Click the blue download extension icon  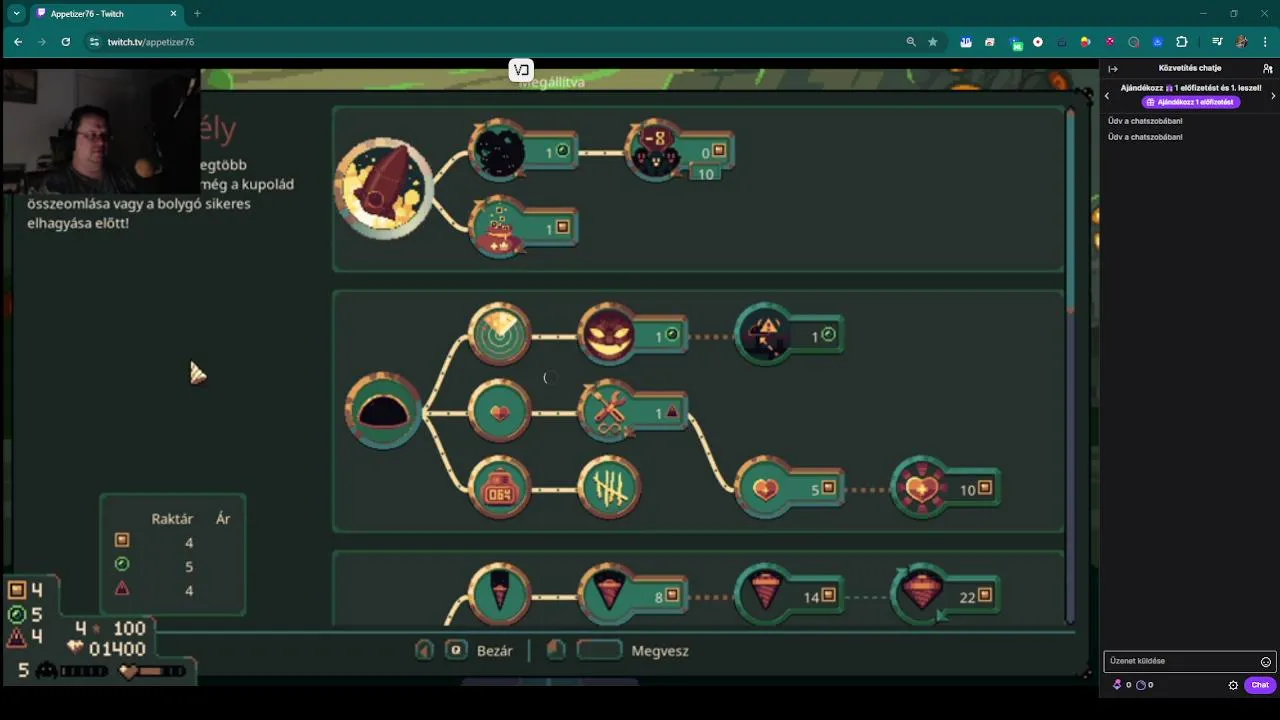(1158, 42)
